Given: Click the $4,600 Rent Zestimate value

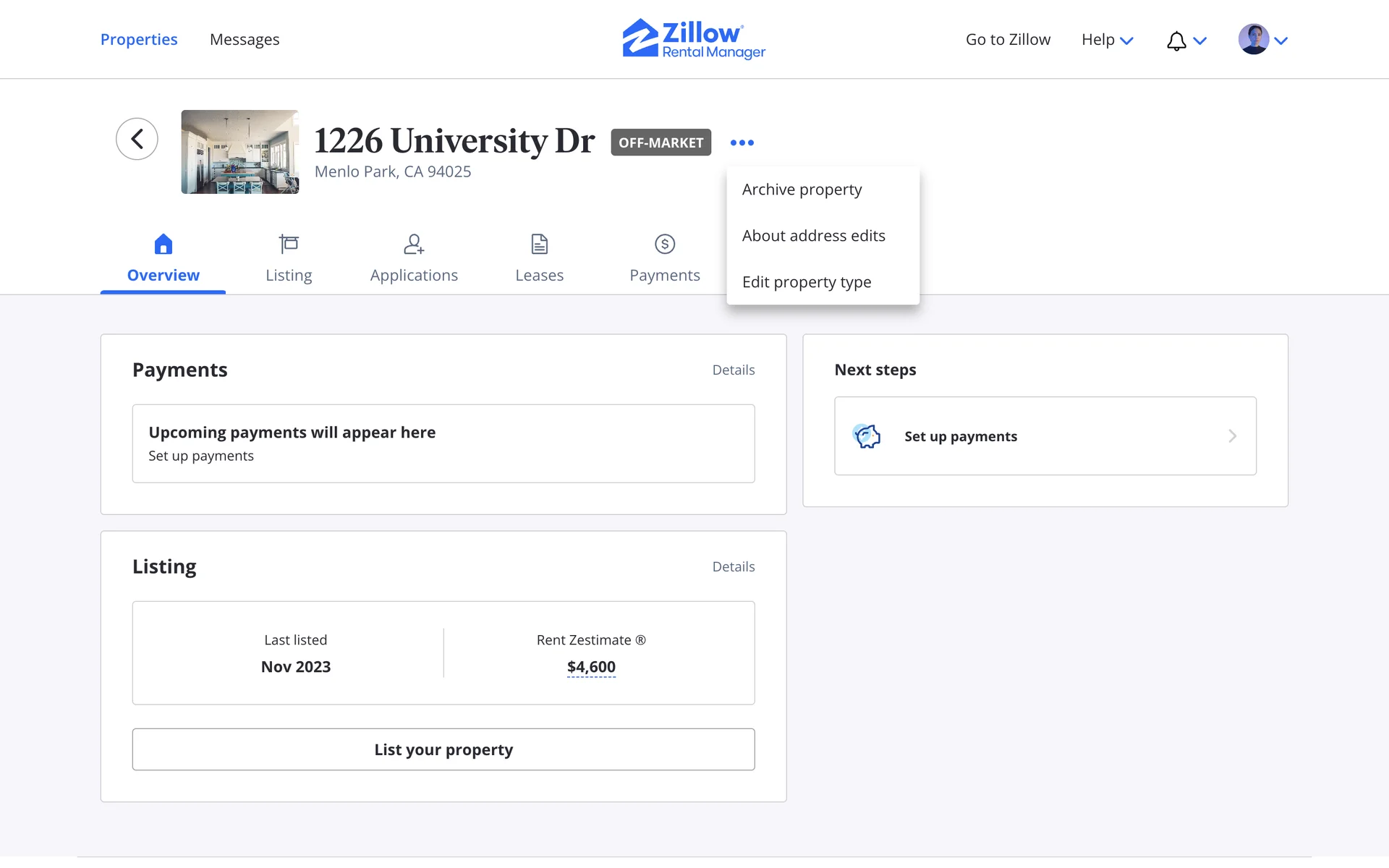Looking at the screenshot, I should coord(591,667).
